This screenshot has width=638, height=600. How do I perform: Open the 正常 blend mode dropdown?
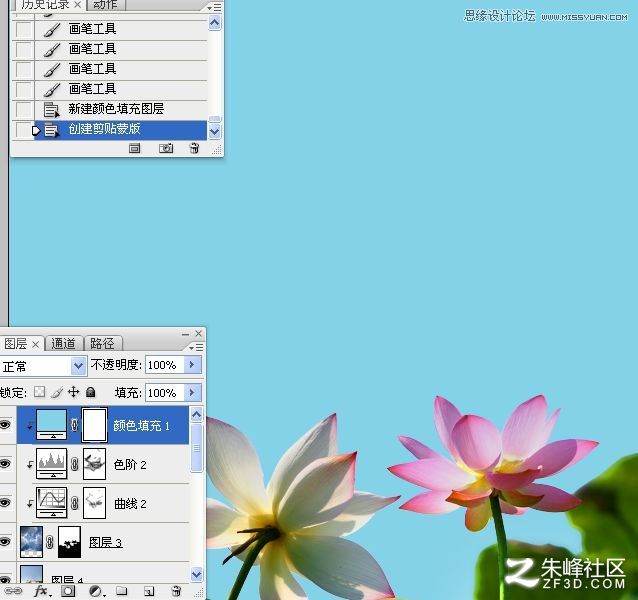(x=78, y=366)
